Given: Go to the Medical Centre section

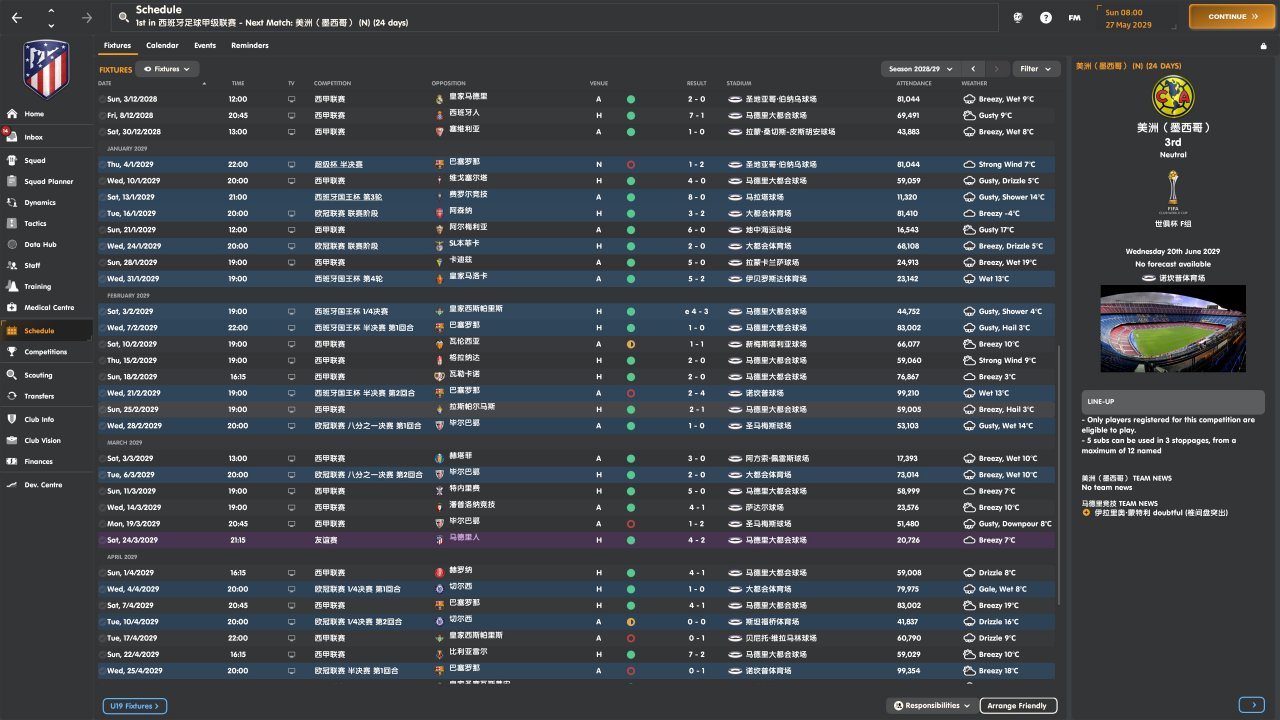Looking at the screenshot, I should pos(49,307).
